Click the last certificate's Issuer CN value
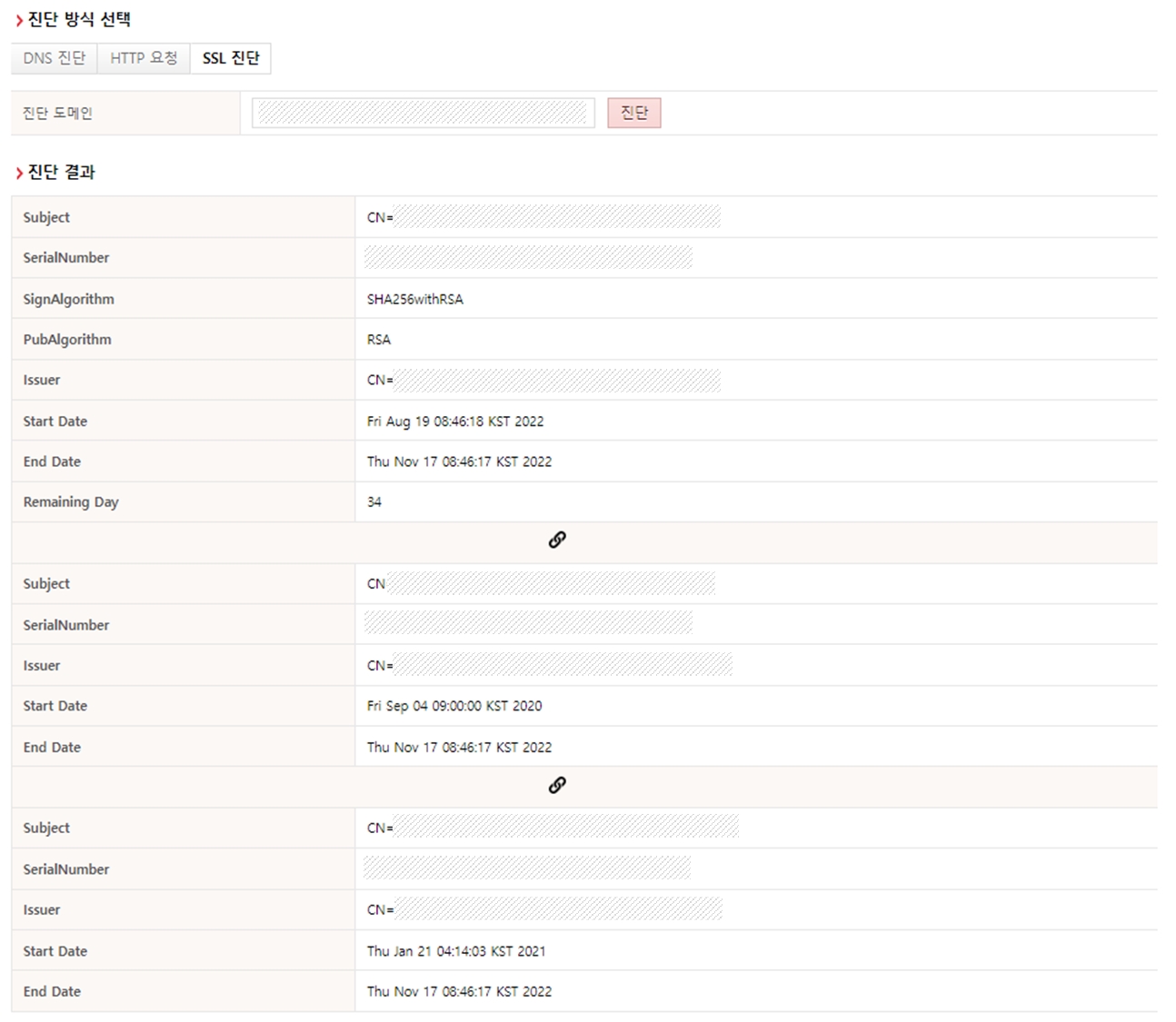1176x1022 pixels. (x=544, y=909)
